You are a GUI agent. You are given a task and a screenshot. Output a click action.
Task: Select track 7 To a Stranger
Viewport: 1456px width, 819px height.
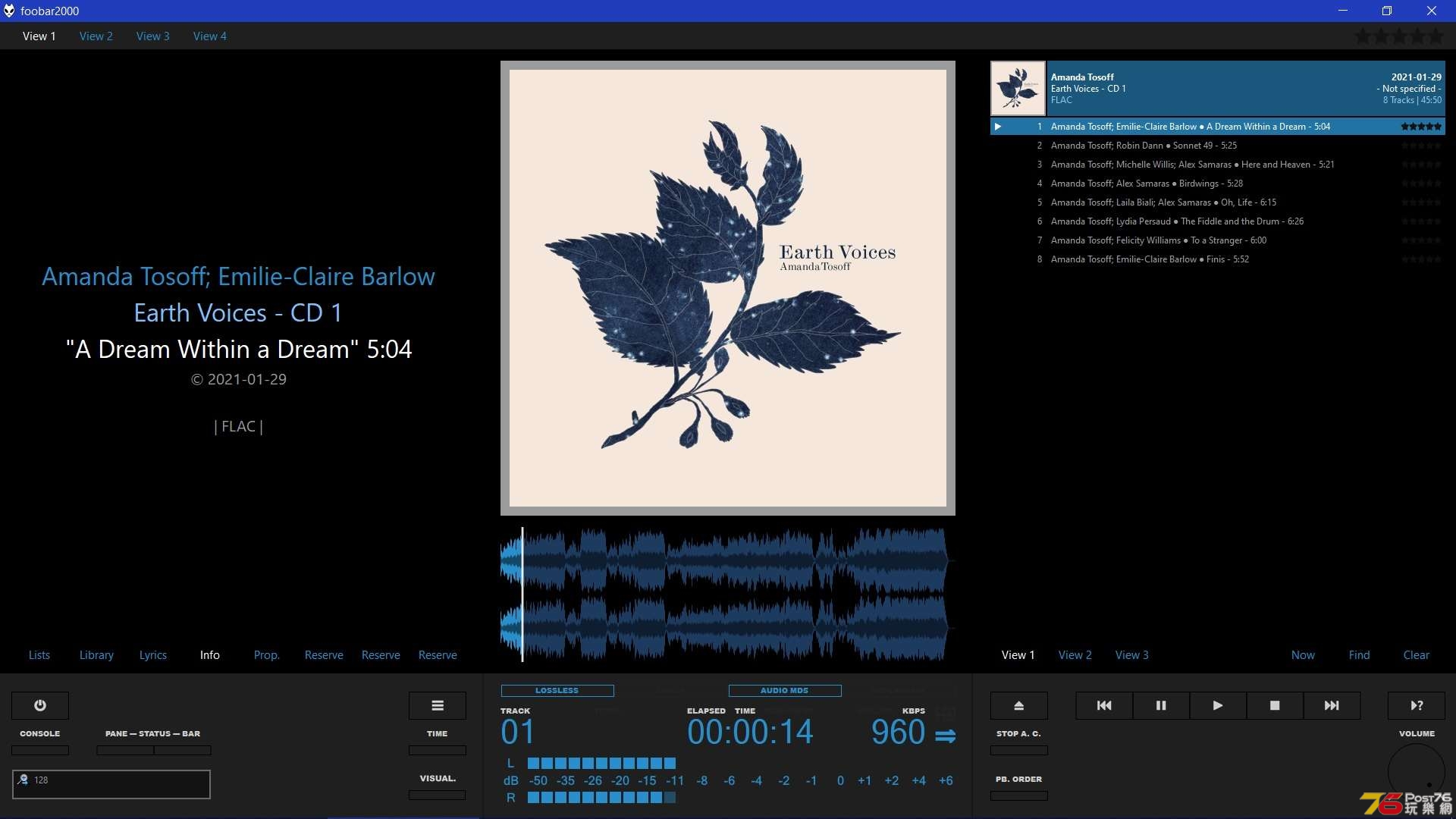click(x=1218, y=240)
